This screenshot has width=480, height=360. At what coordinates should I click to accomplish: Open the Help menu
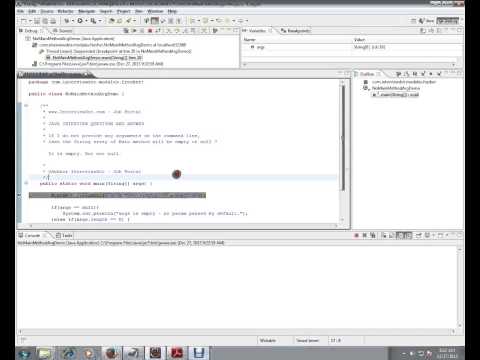[172, 11]
